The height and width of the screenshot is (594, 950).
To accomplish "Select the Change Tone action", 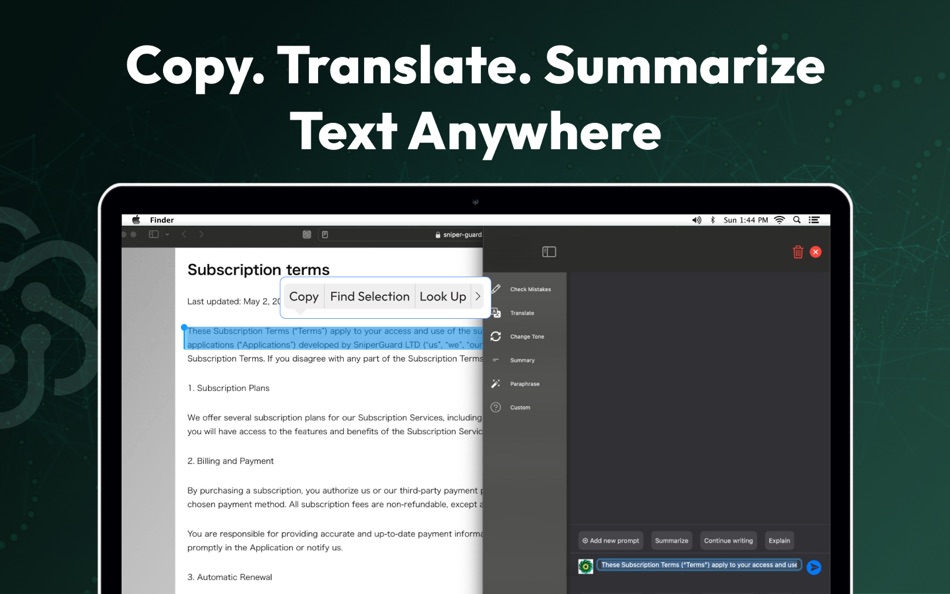I will coord(526,336).
